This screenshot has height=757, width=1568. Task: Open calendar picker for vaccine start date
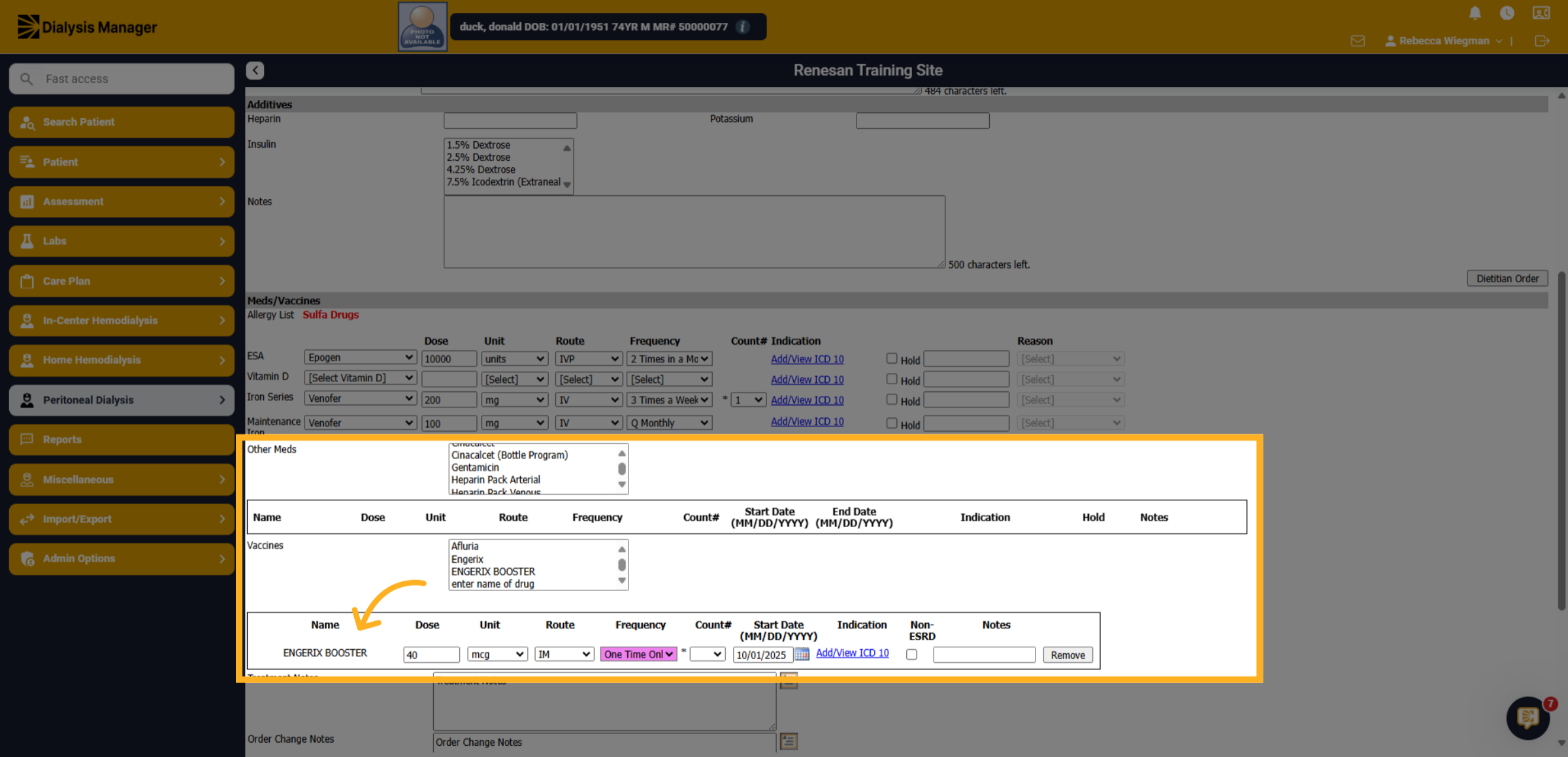[802, 654]
